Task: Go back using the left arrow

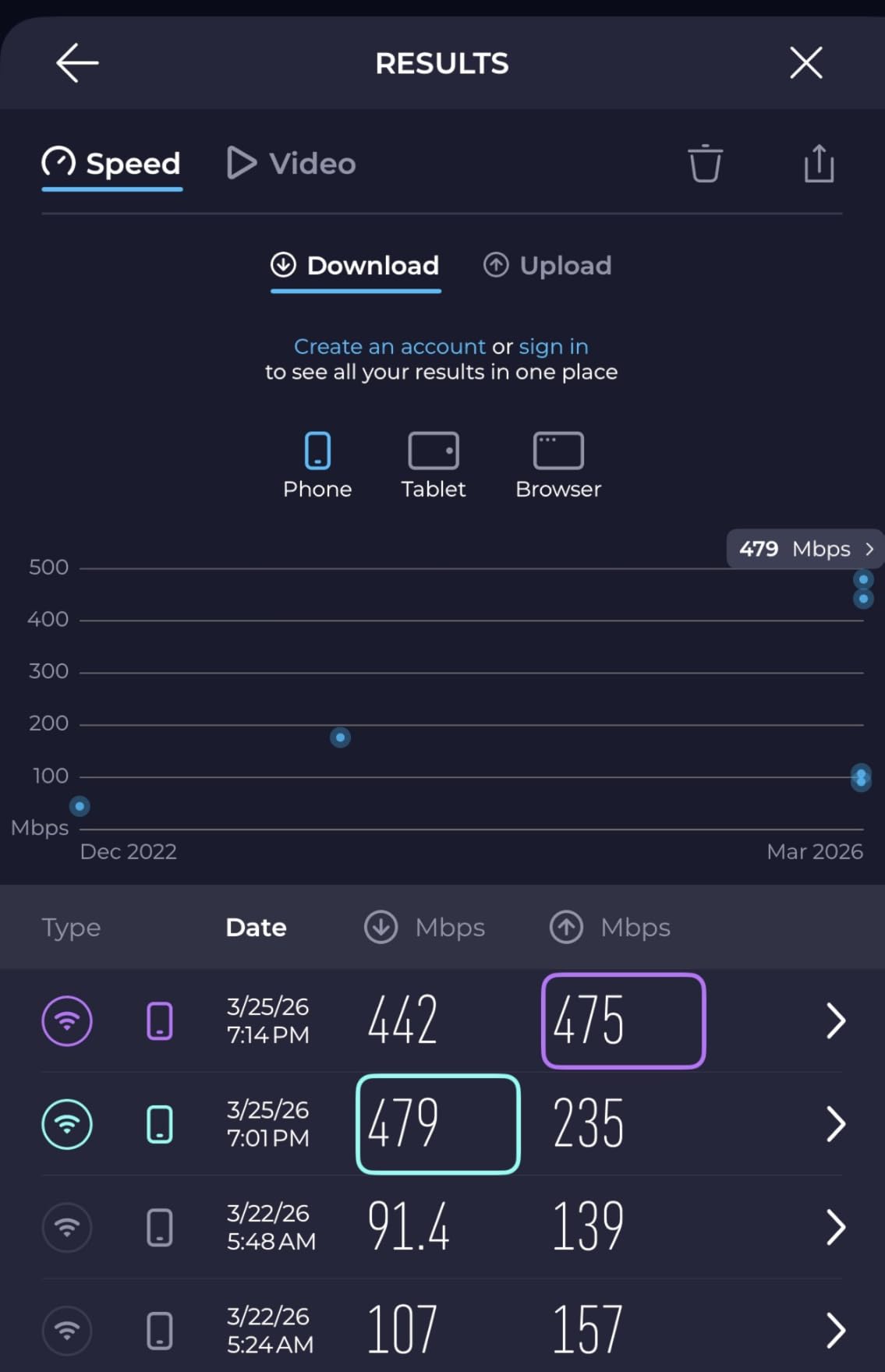Action: (x=77, y=63)
